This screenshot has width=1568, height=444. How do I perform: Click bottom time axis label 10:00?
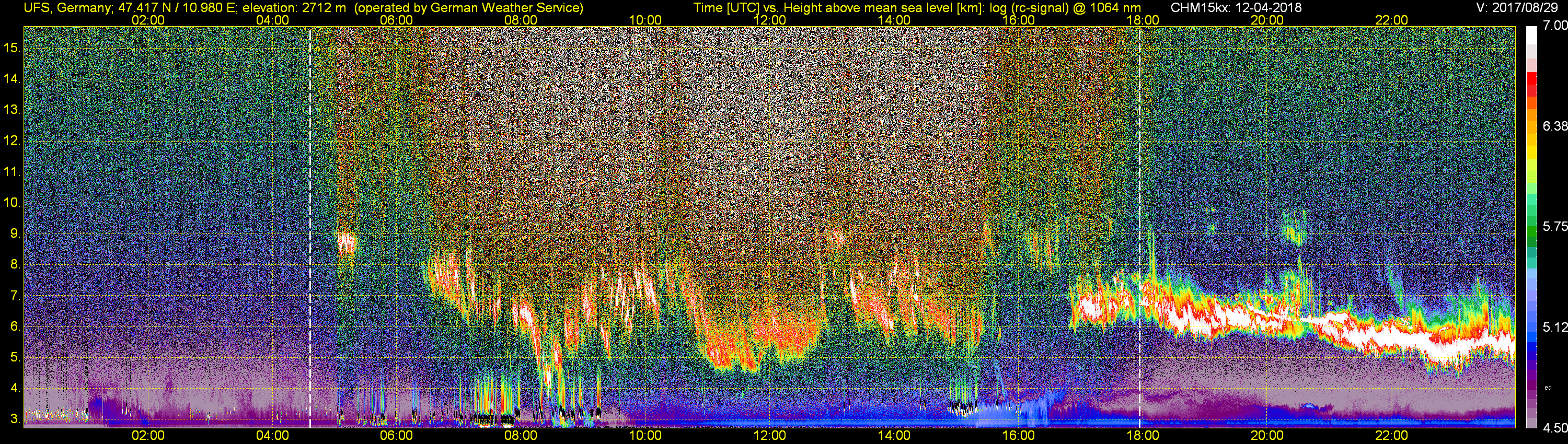coord(645,436)
